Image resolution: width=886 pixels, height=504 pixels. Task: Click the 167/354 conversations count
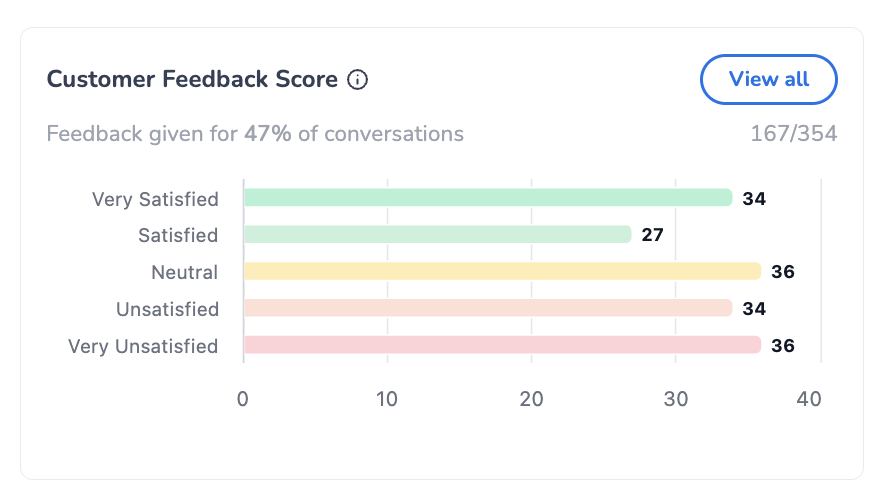point(793,133)
